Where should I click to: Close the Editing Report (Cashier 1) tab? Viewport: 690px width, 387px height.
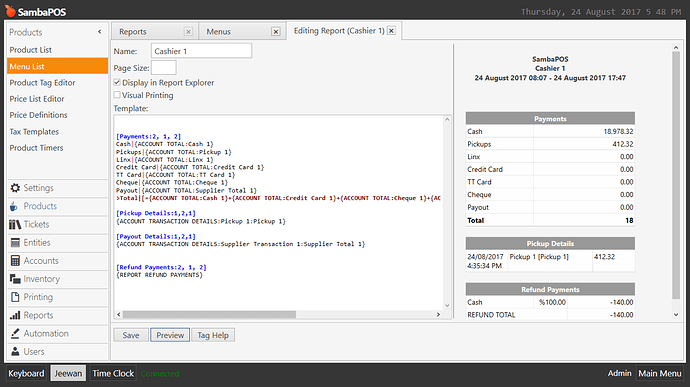pyautogui.click(x=391, y=30)
